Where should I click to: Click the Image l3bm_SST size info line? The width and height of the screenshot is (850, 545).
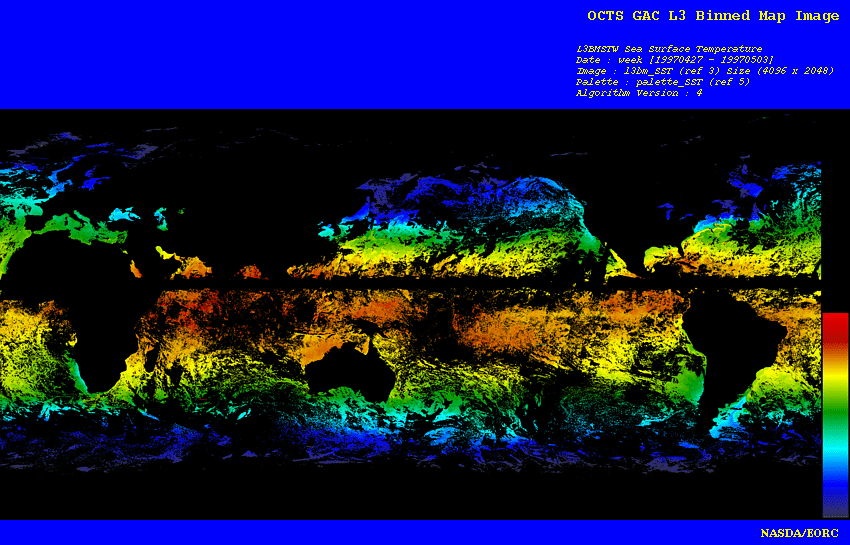704,71
